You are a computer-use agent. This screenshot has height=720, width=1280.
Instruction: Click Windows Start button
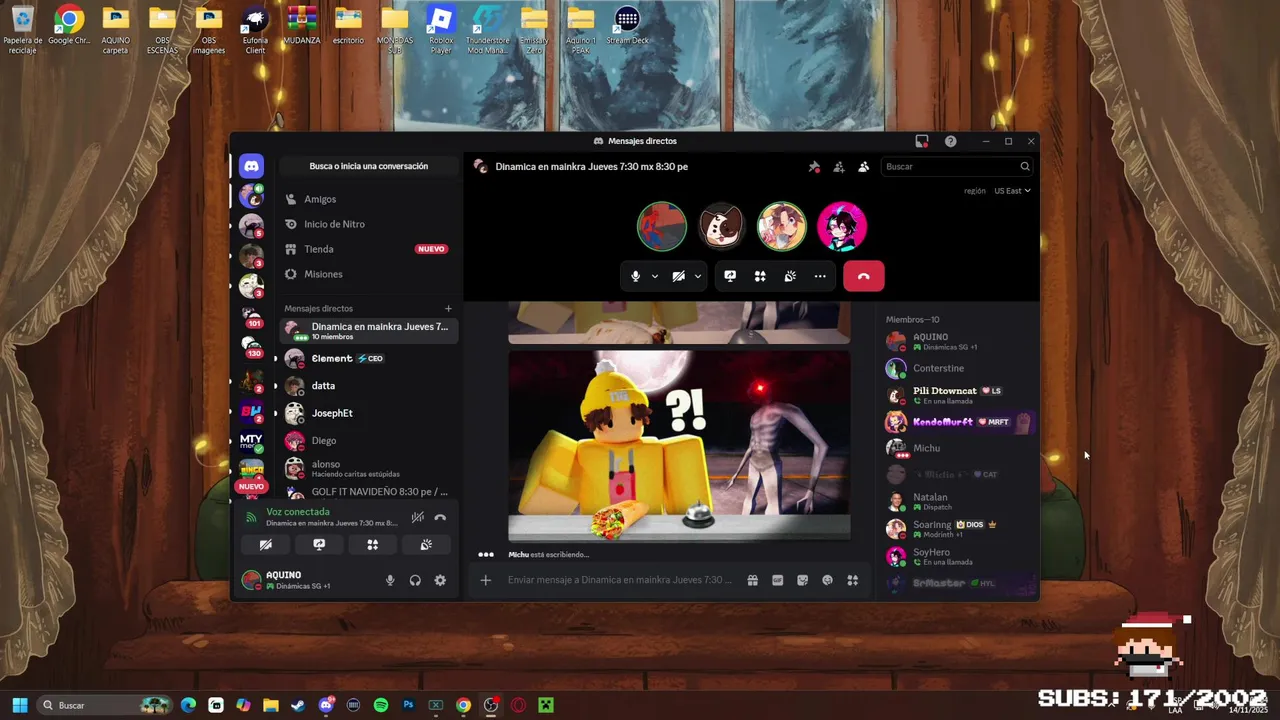20,705
